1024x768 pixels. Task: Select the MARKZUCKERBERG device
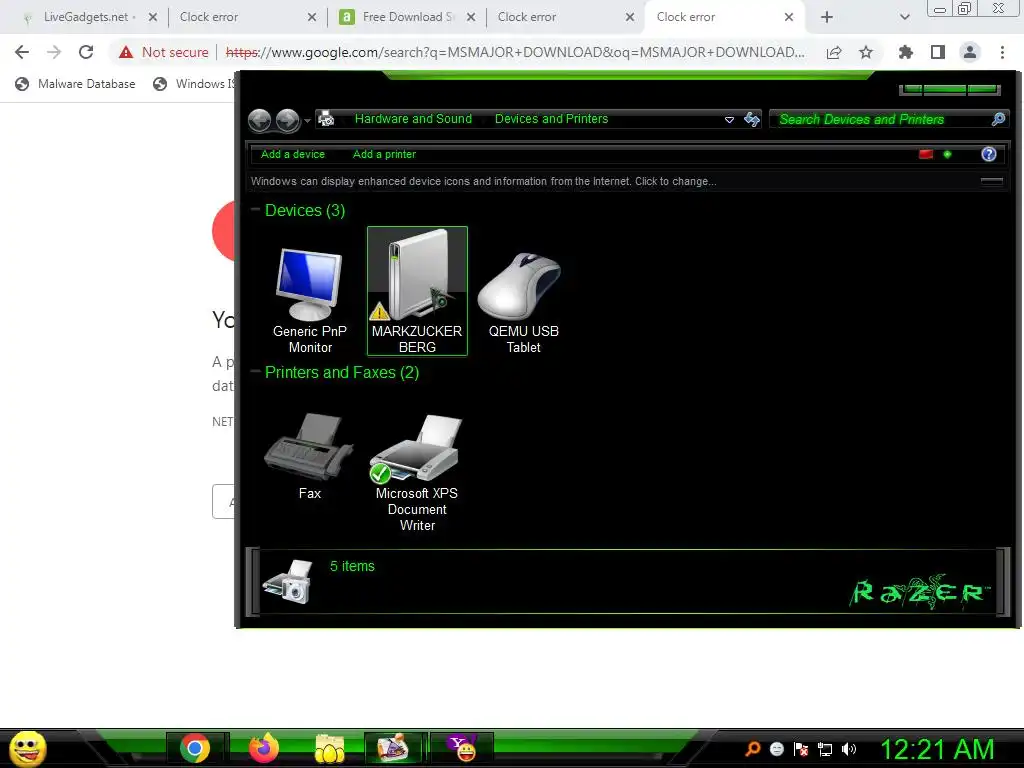417,291
